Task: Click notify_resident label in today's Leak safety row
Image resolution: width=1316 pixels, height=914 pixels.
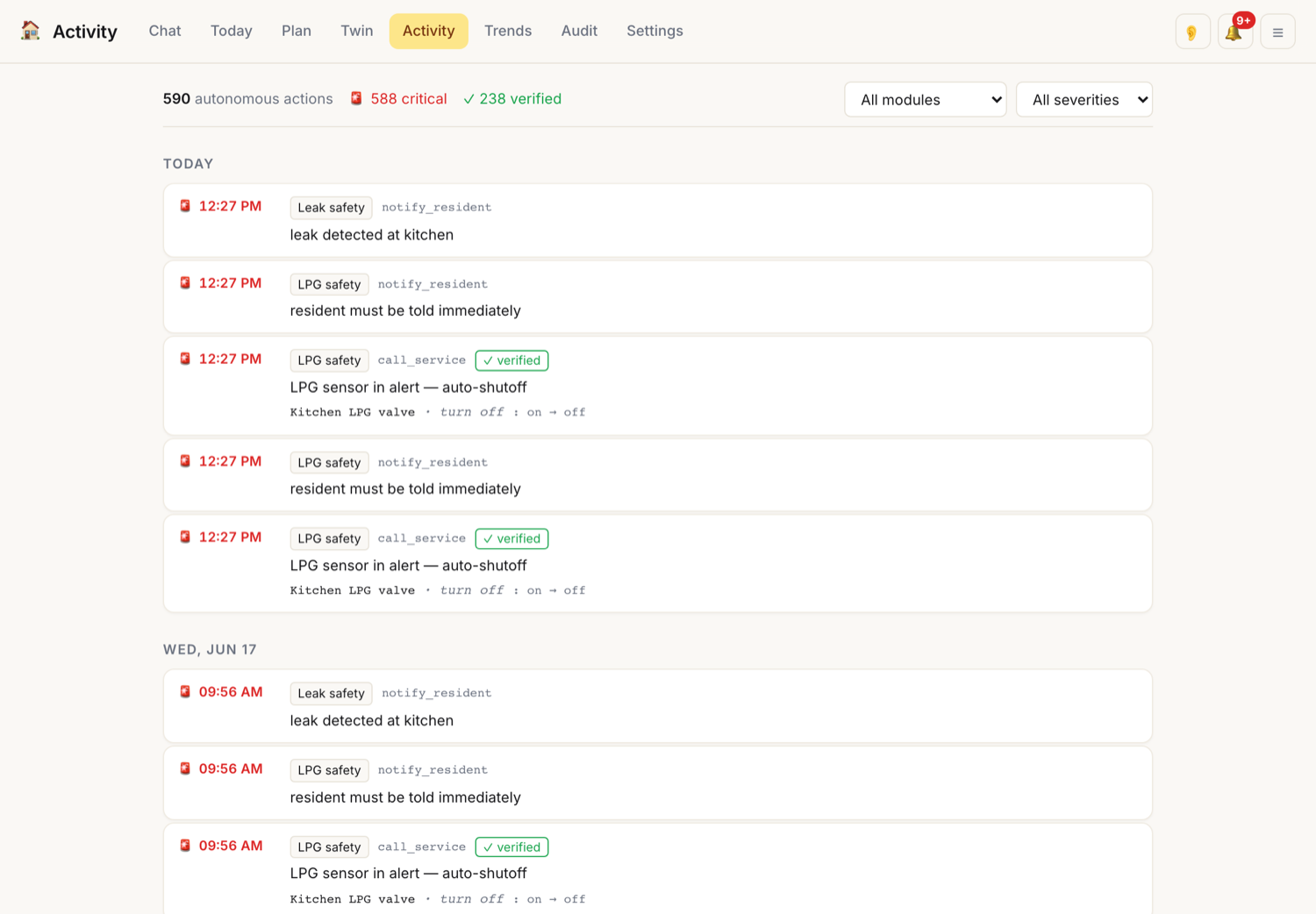Action: tap(437, 208)
